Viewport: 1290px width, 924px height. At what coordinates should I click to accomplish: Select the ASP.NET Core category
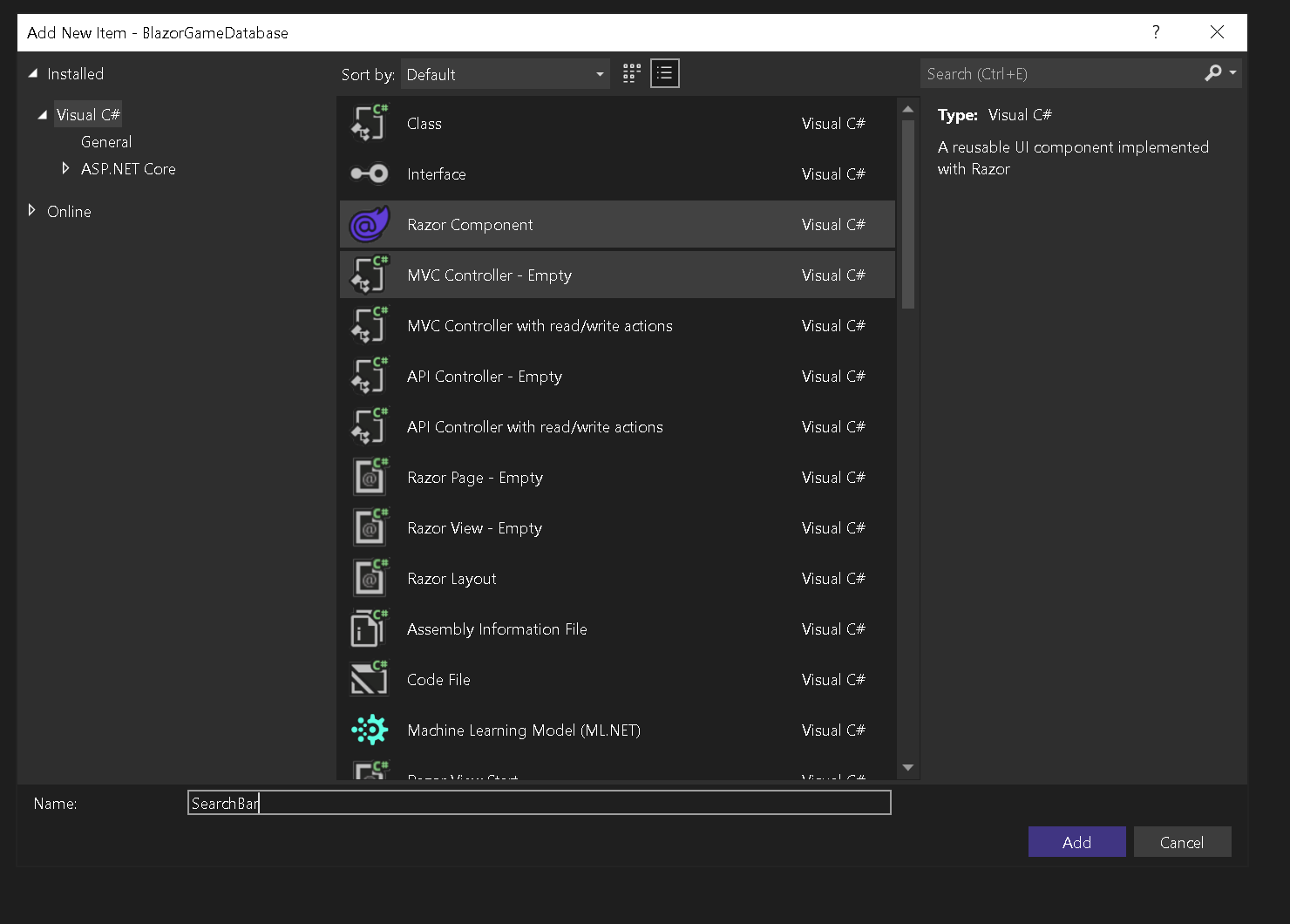click(x=128, y=168)
